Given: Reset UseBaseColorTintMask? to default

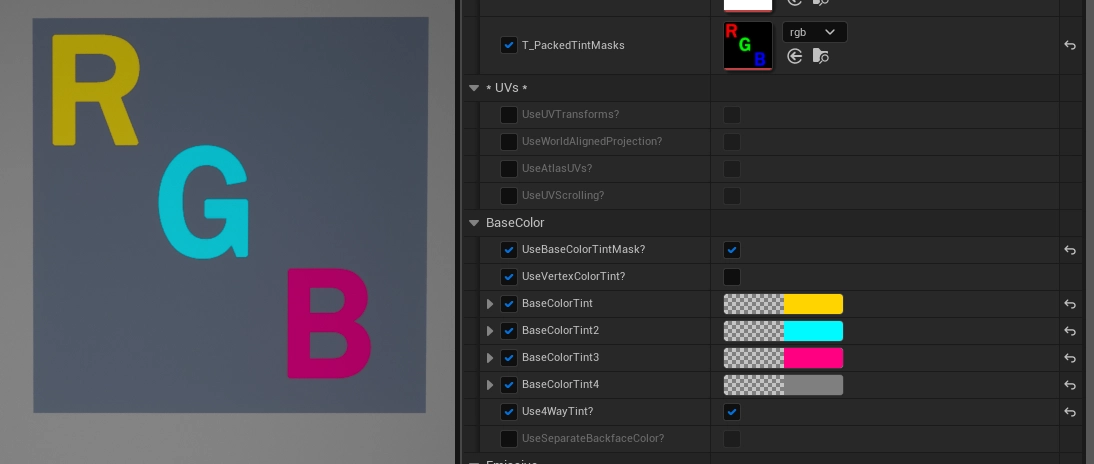Looking at the screenshot, I should coord(1070,250).
